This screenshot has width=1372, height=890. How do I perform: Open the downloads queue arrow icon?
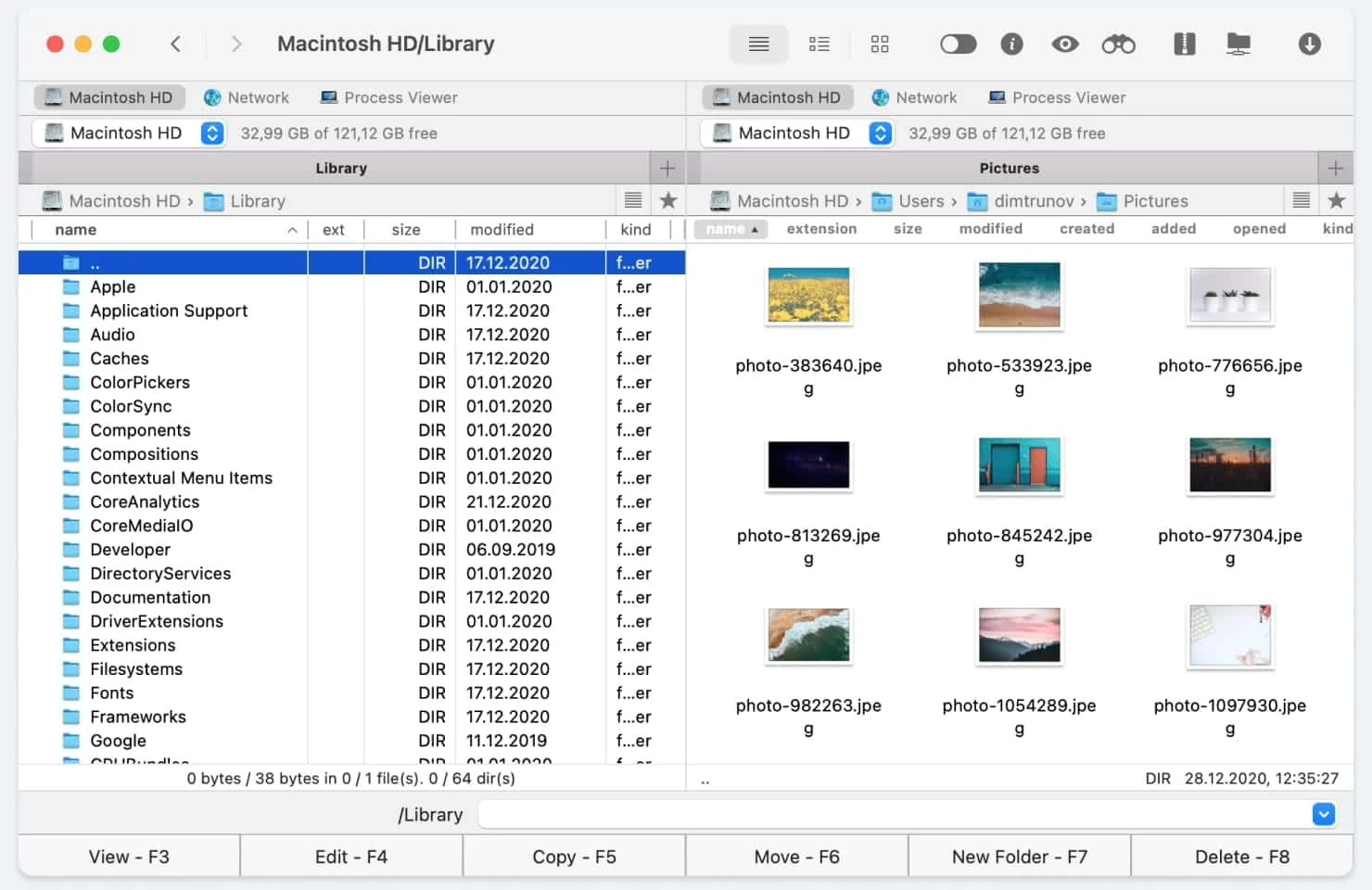pos(1309,44)
